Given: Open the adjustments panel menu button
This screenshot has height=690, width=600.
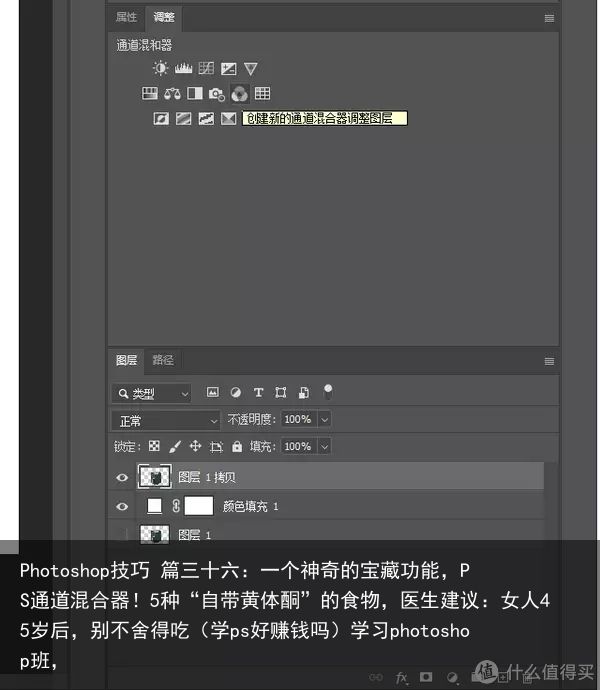Looking at the screenshot, I should pos(549,18).
